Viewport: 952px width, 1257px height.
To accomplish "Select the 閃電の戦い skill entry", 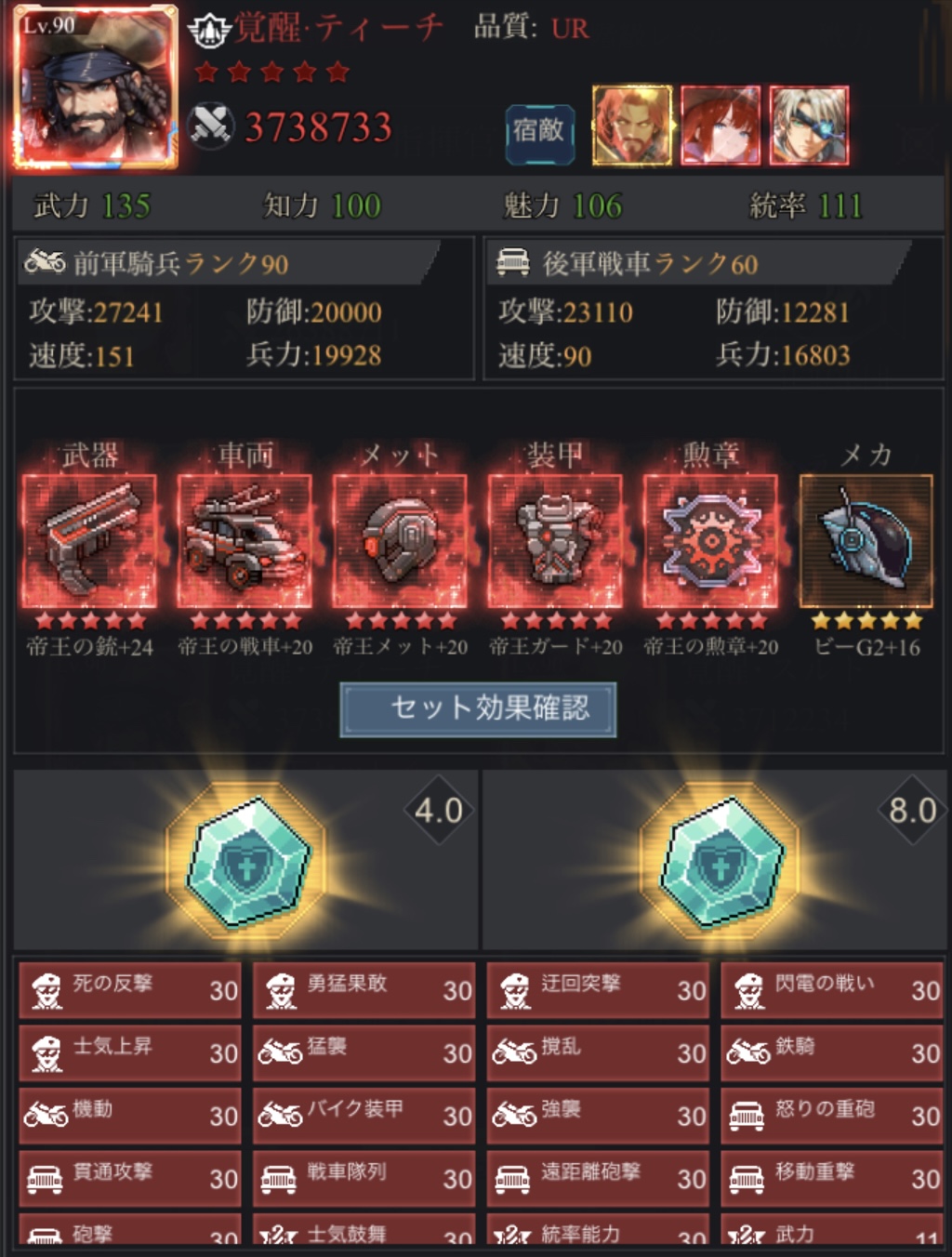I will coord(832,989).
